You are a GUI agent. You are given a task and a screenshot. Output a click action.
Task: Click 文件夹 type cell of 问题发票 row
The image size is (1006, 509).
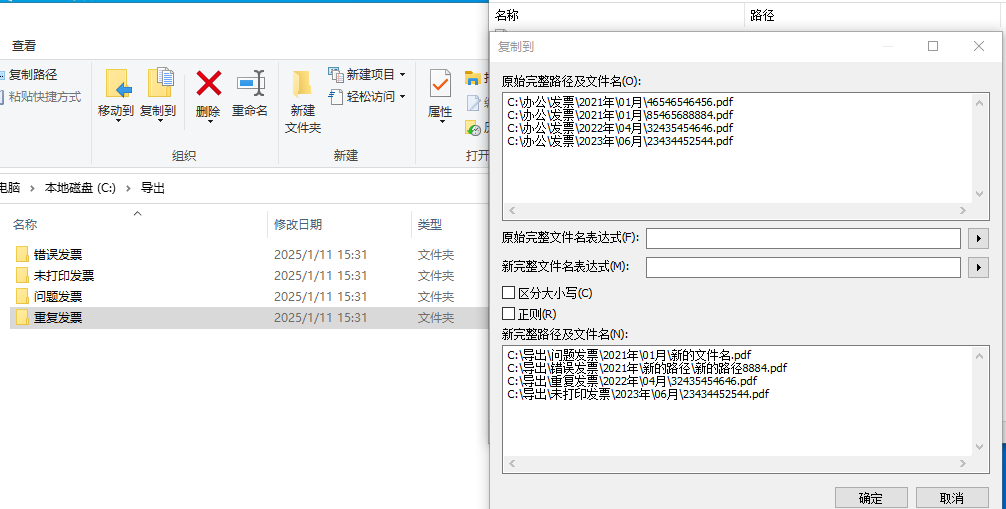click(x=436, y=297)
